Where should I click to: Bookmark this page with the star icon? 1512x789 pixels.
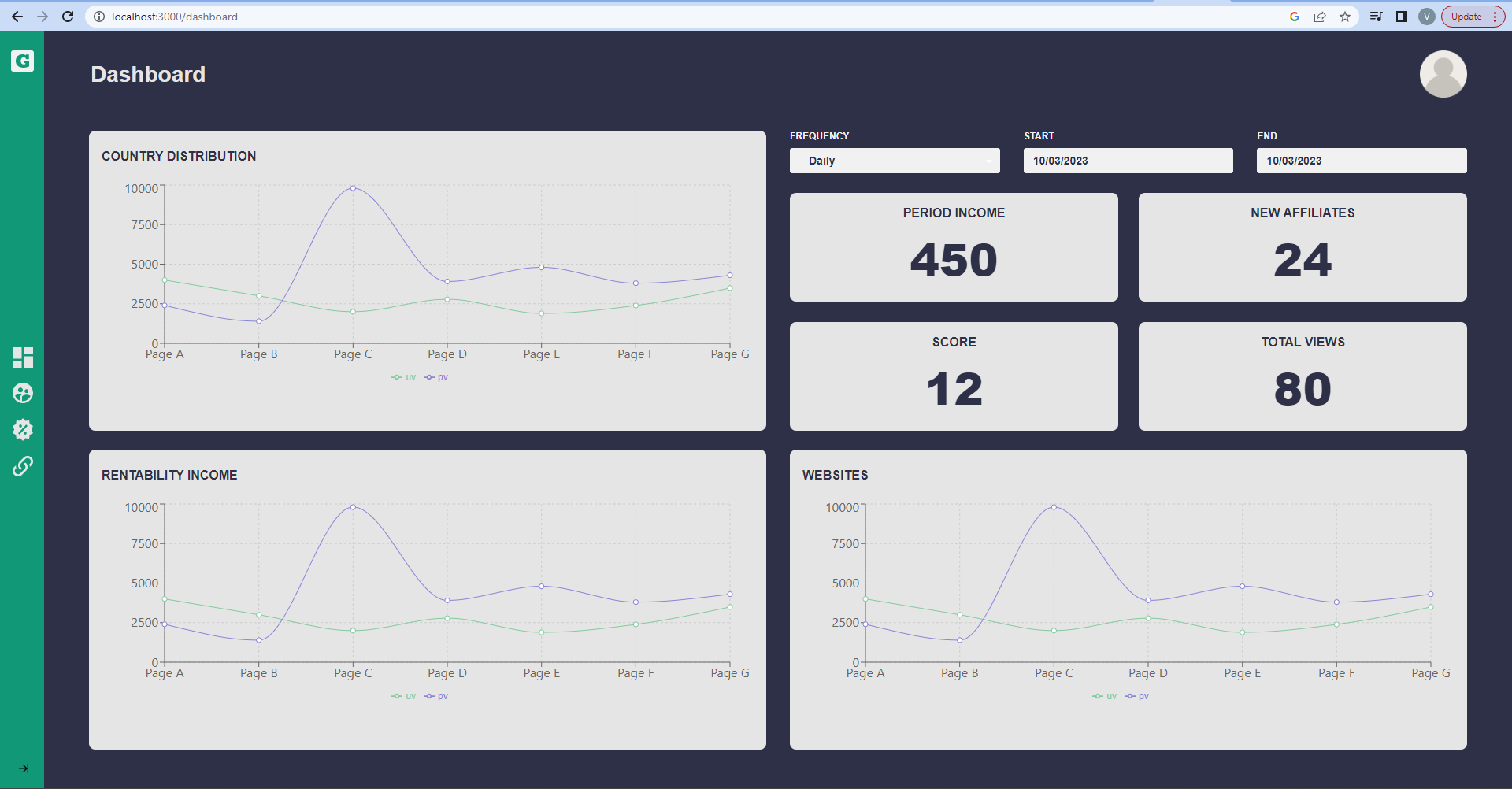pyautogui.click(x=1345, y=17)
